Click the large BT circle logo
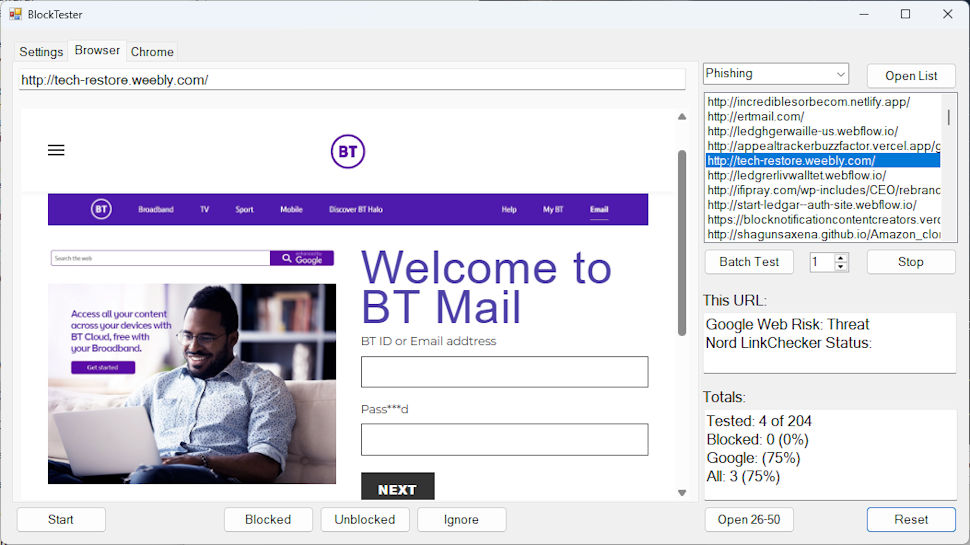 tap(348, 152)
